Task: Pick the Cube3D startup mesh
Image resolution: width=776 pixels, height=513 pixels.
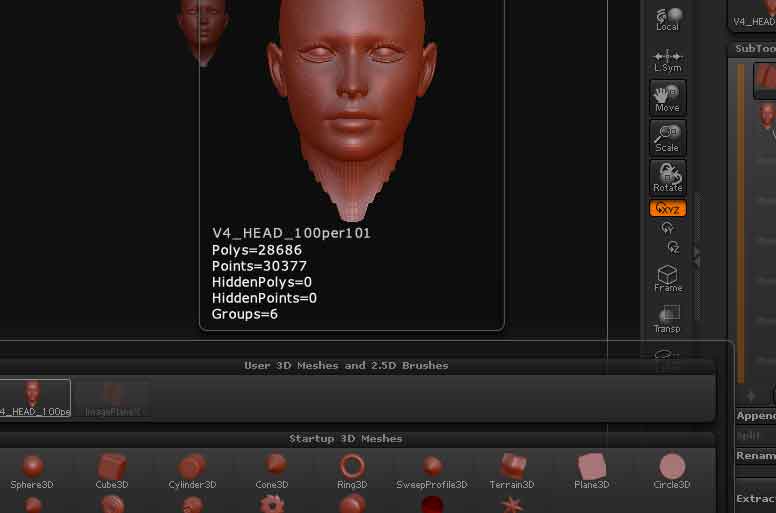Action: coord(112,471)
